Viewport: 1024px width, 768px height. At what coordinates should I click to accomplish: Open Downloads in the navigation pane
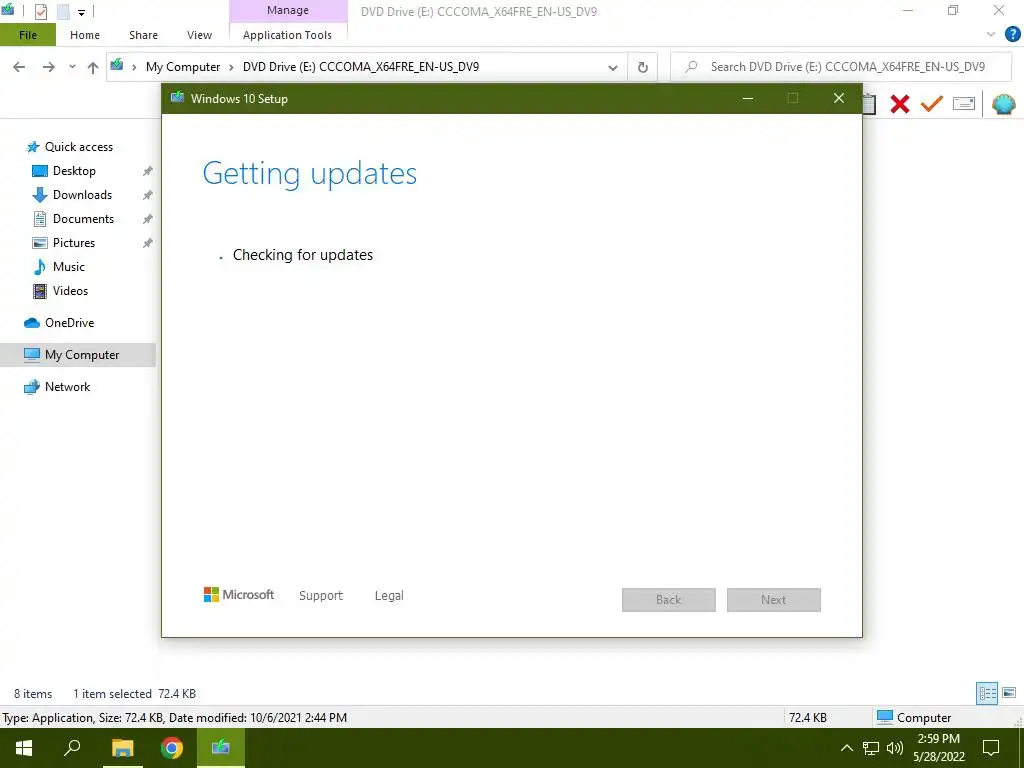coord(82,195)
